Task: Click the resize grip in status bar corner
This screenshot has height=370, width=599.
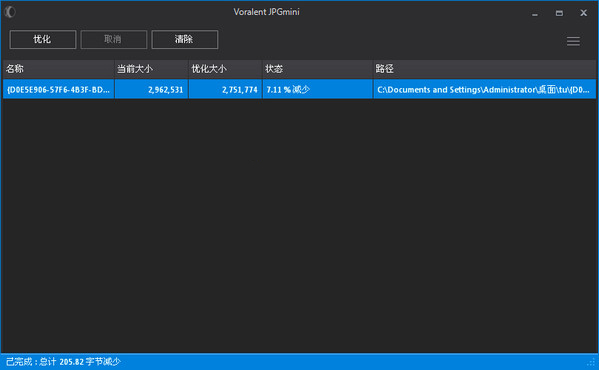Action: pyautogui.click(x=591, y=362)
